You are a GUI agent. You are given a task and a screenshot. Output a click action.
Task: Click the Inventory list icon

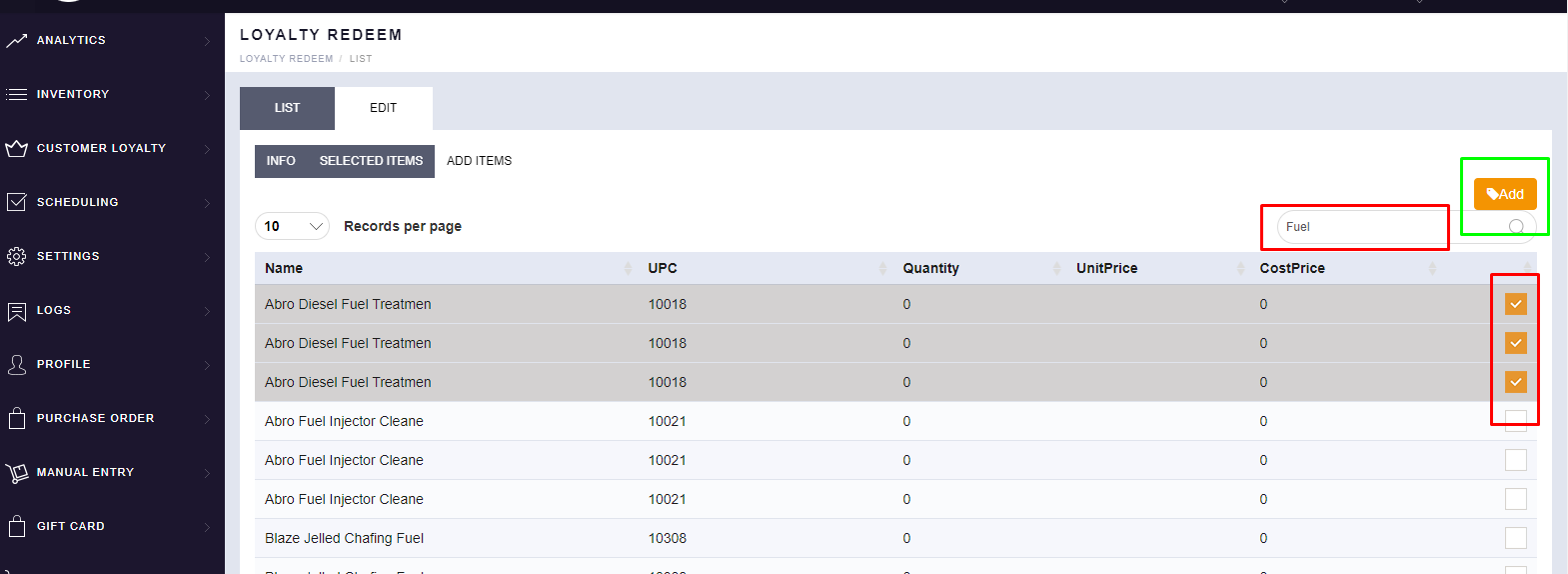pyautogui.click(x=16, y=95)
